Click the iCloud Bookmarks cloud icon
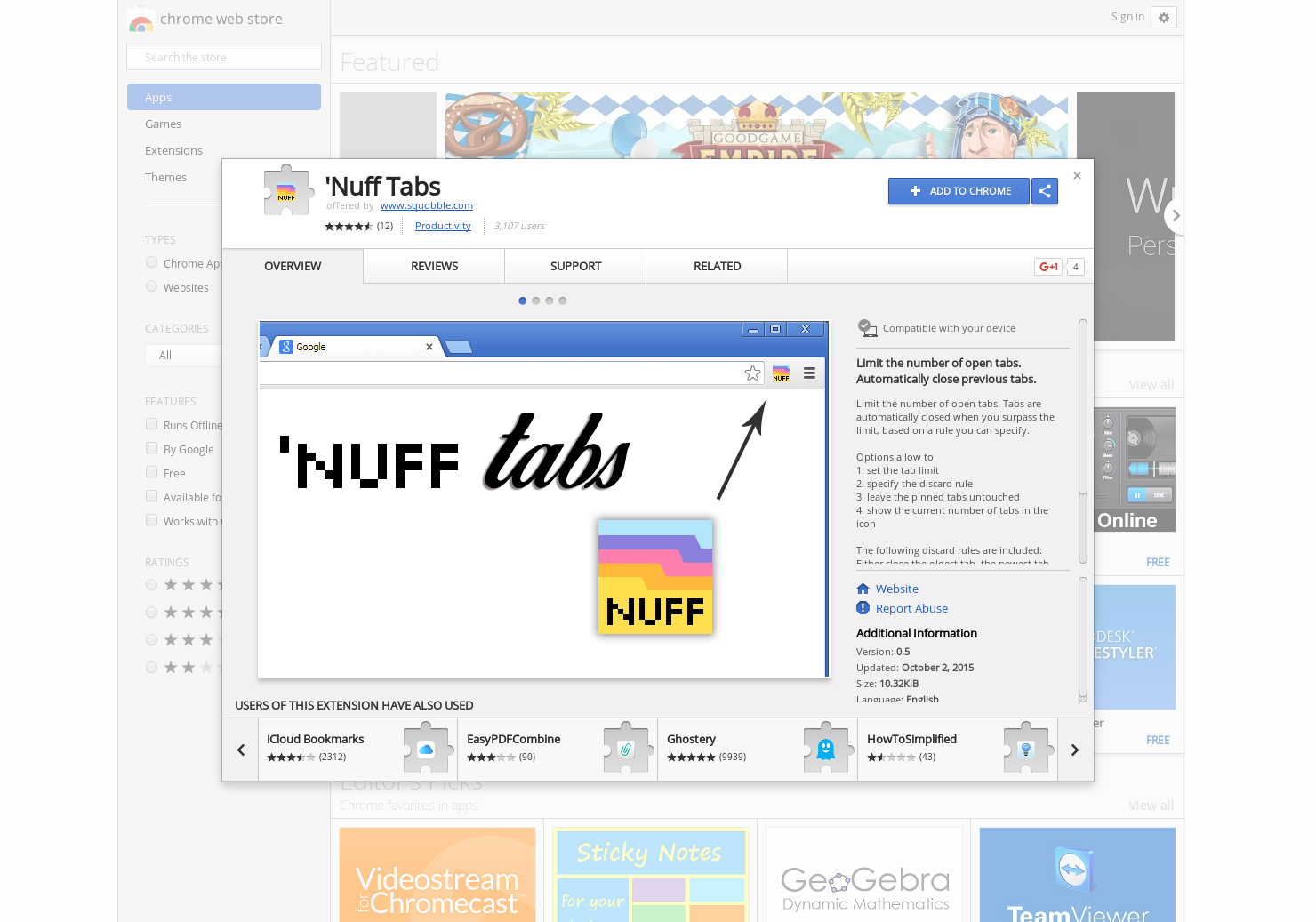Viewport: 1316px width, 922px height. (x=427, y=748)
